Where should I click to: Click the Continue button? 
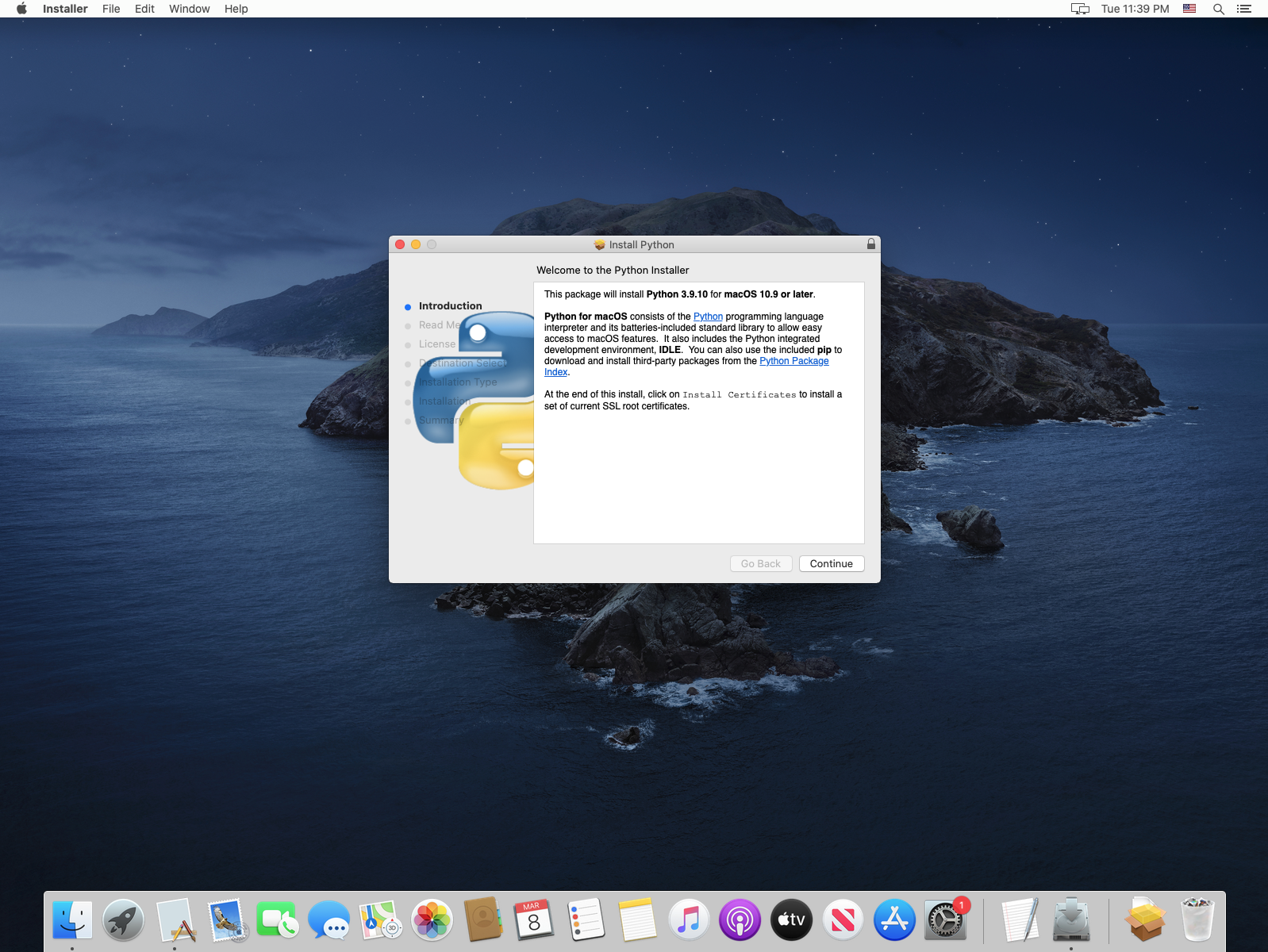pyautogui.click(x=831, y=563)
